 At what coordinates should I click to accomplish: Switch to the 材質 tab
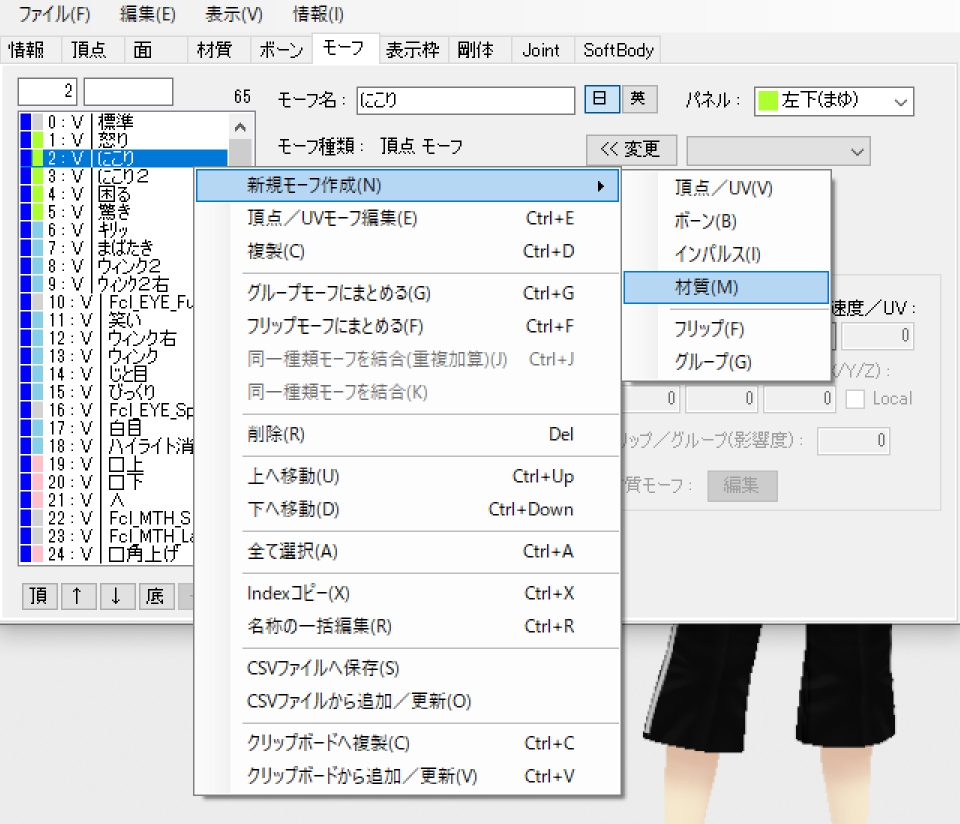[214, 50]
